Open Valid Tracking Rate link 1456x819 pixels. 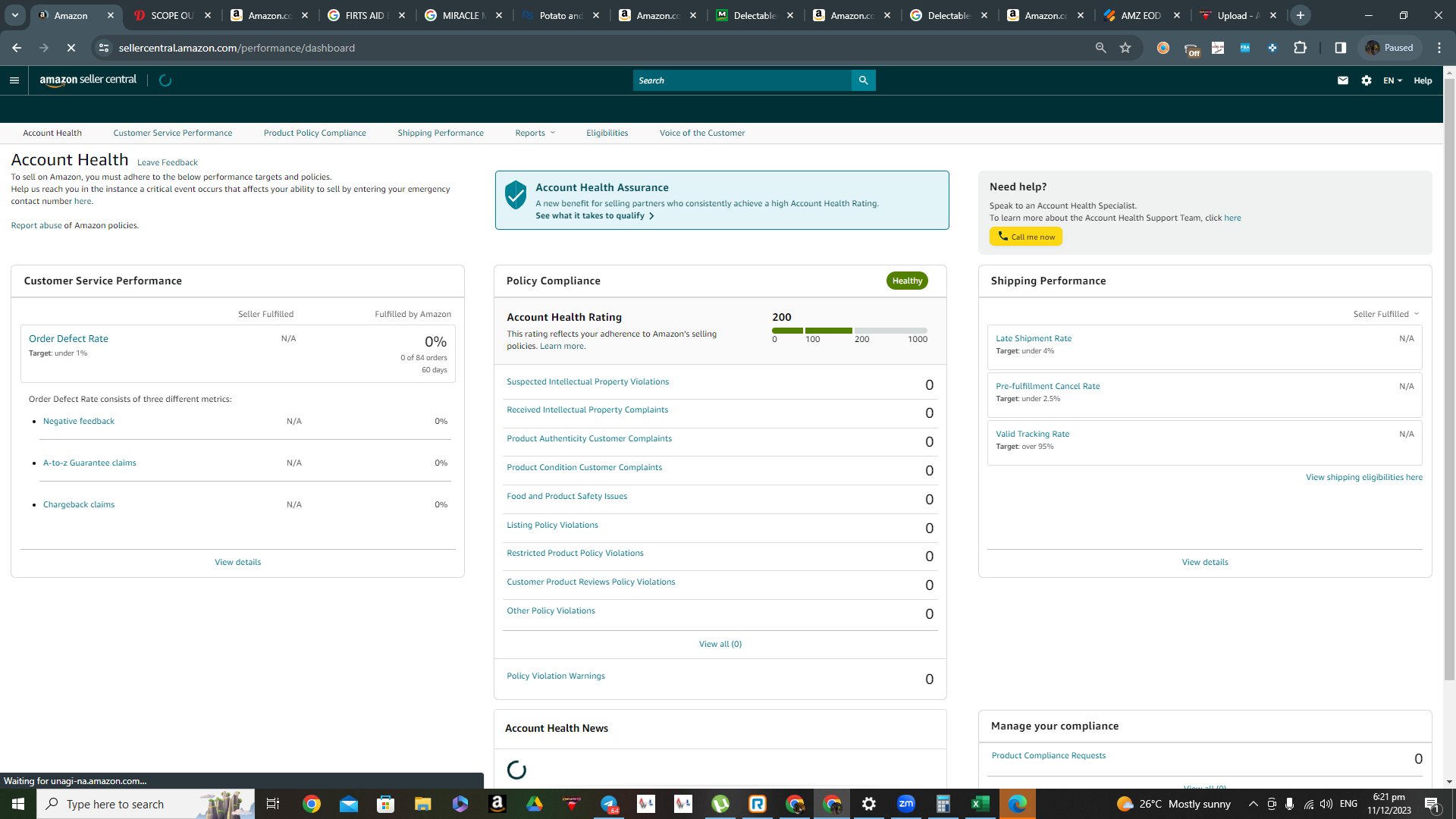click(1033, 435)
